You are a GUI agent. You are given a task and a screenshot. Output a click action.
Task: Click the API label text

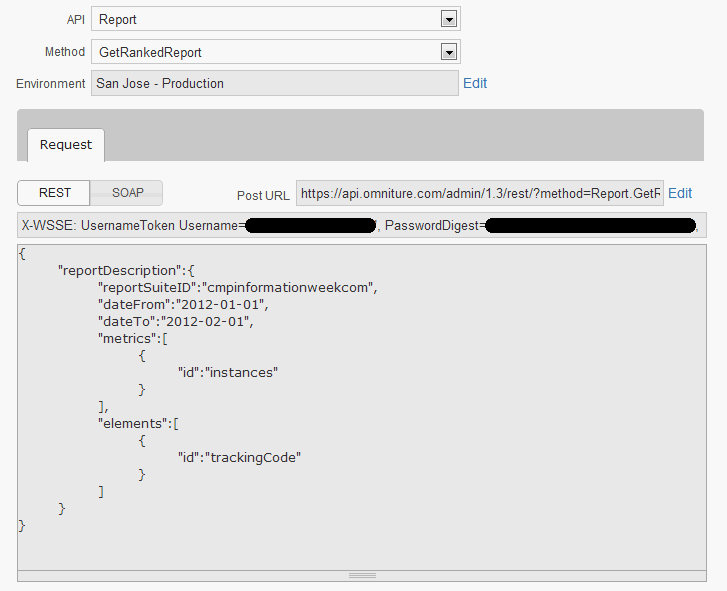pos(76,19)
